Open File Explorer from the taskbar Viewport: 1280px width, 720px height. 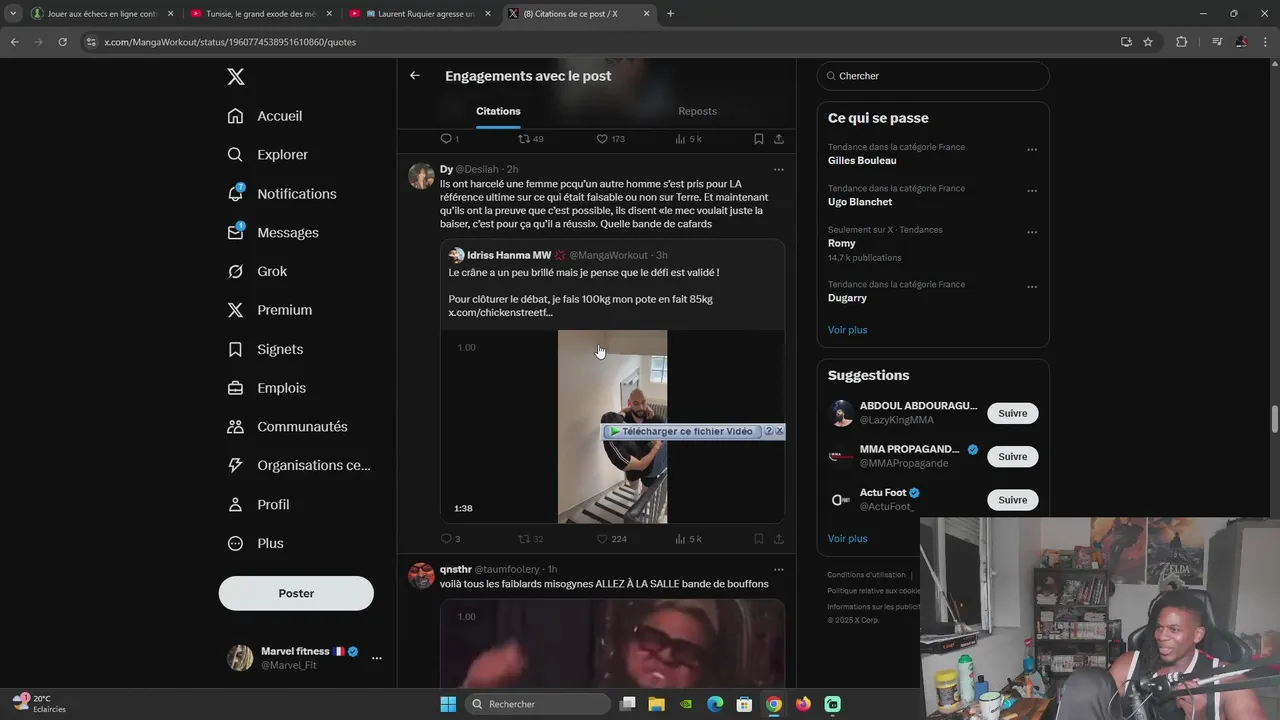click(656, 704)
